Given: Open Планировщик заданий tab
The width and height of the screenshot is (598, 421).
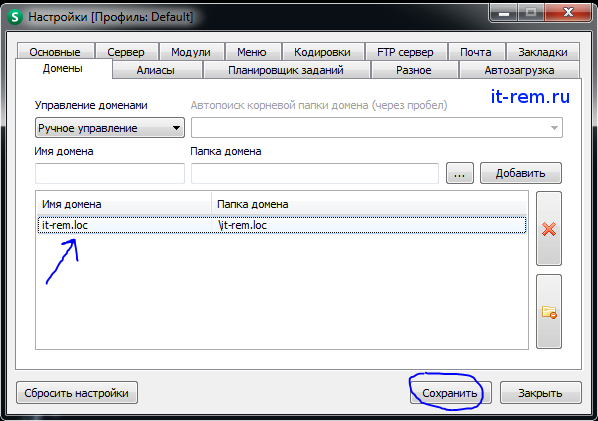Looking at the screenshot, I should click(286, 70).
